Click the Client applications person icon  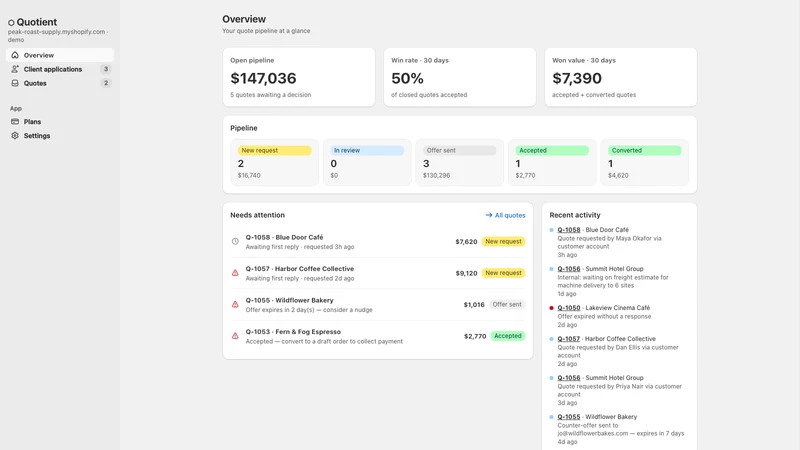point(15,69)
